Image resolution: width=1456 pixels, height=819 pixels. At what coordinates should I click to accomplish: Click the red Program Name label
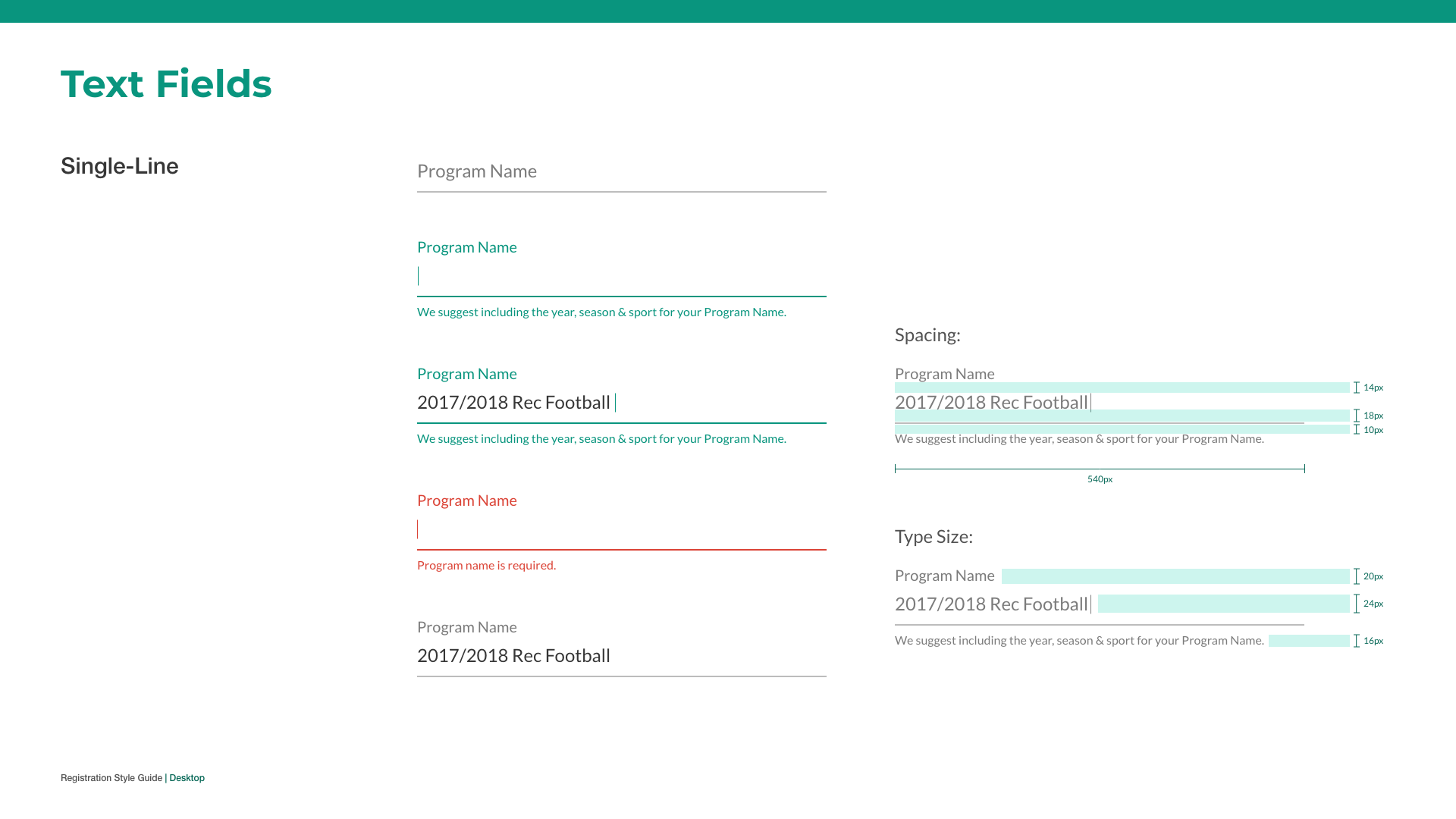466,500
